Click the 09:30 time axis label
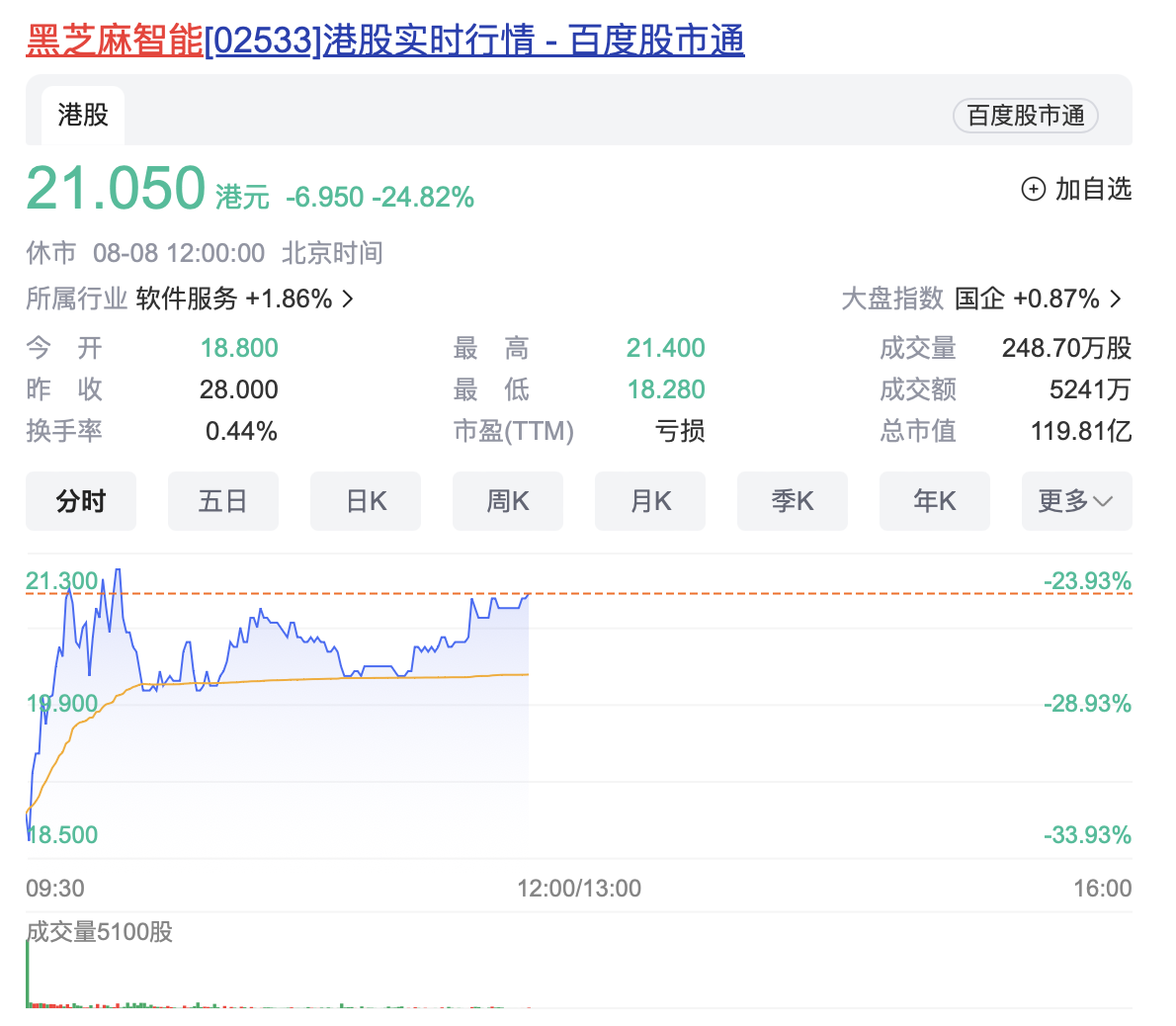The height and width of the screenshot is (1026, 1176). tap(55, 888)
